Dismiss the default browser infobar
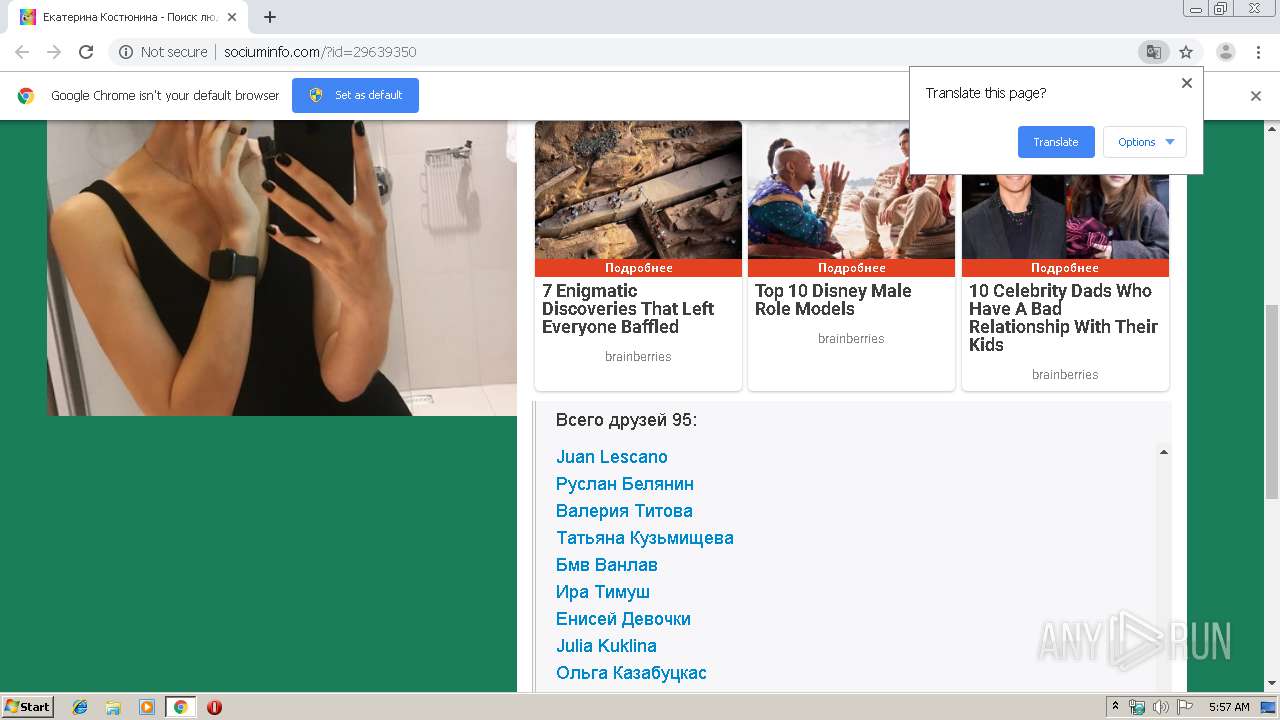 pos(1256,96)
